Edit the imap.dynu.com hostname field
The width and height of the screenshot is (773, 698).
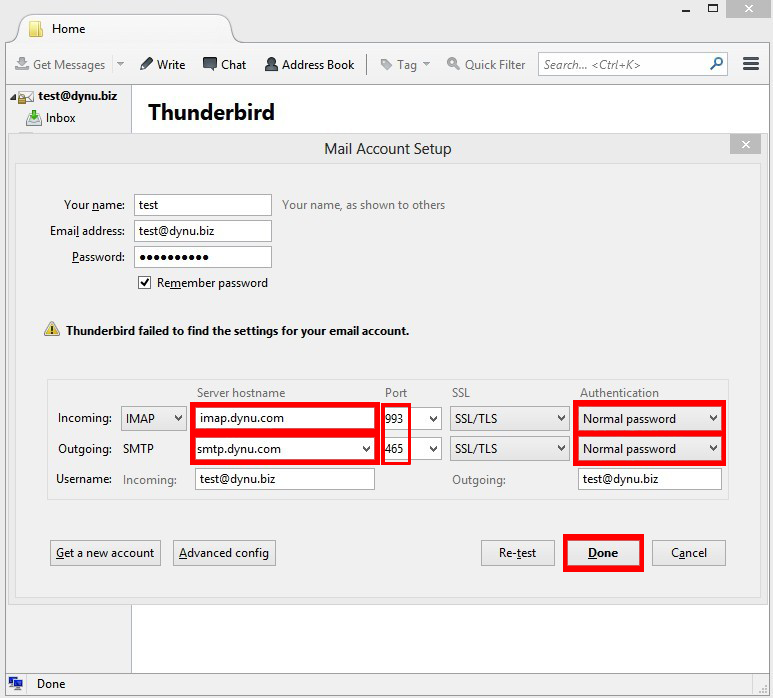pos(284,418)
